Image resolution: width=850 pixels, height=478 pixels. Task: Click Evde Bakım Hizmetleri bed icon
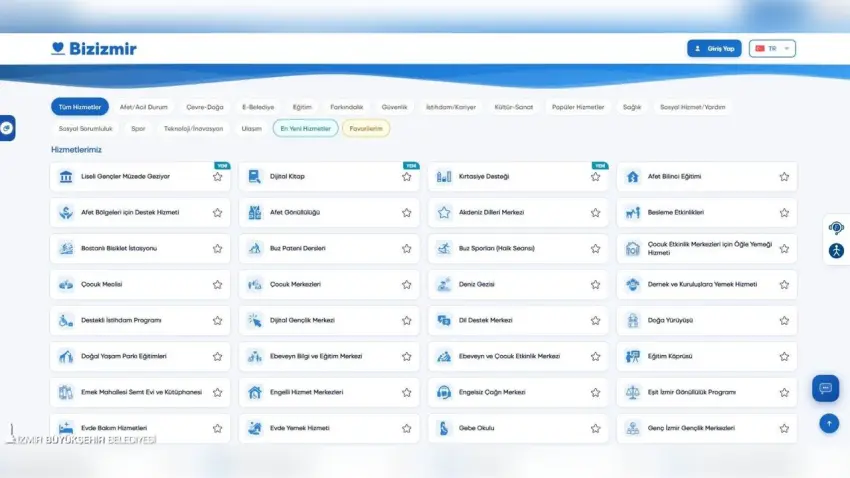[x=66, y=428]
